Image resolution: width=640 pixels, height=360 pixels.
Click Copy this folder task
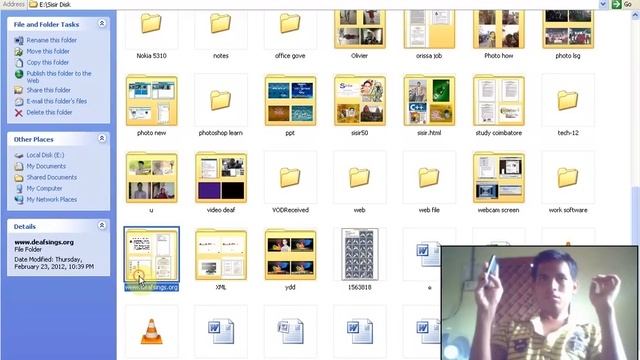tap(47, 62)
